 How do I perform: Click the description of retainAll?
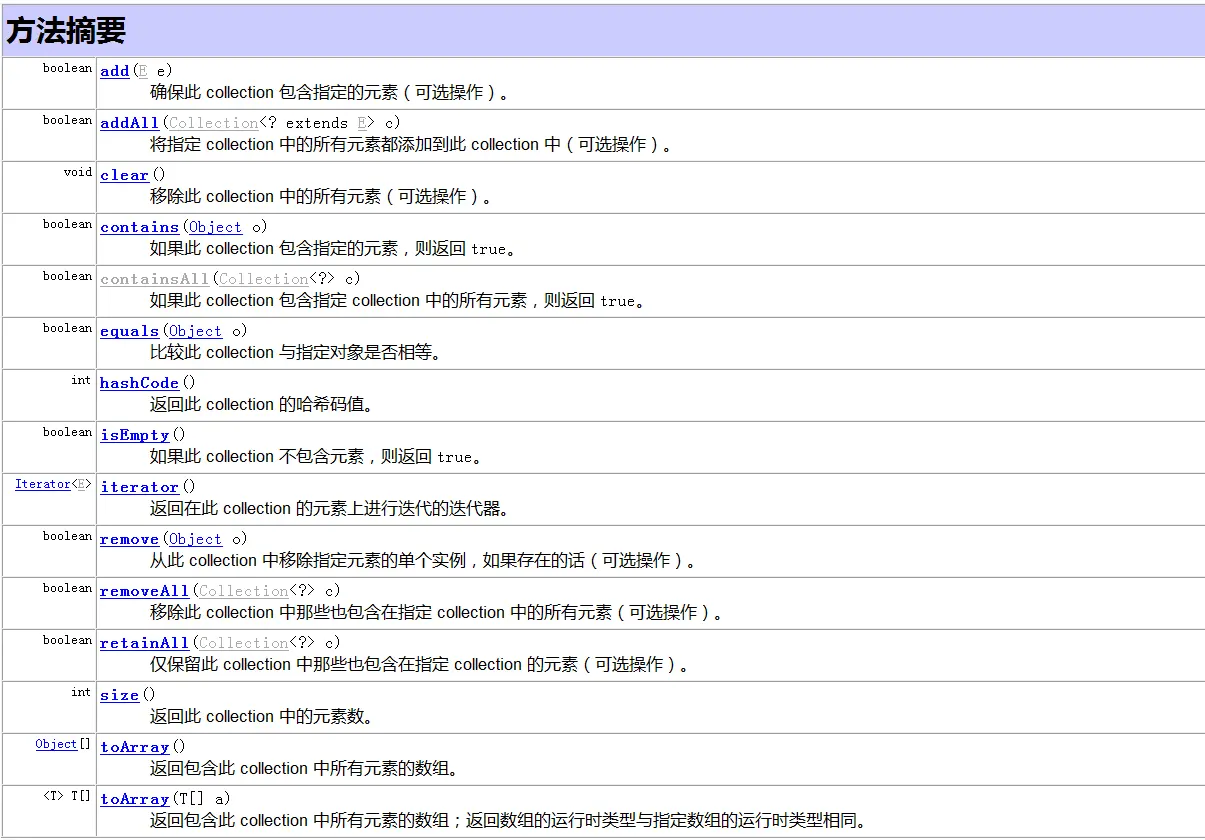tap(421, 665)
